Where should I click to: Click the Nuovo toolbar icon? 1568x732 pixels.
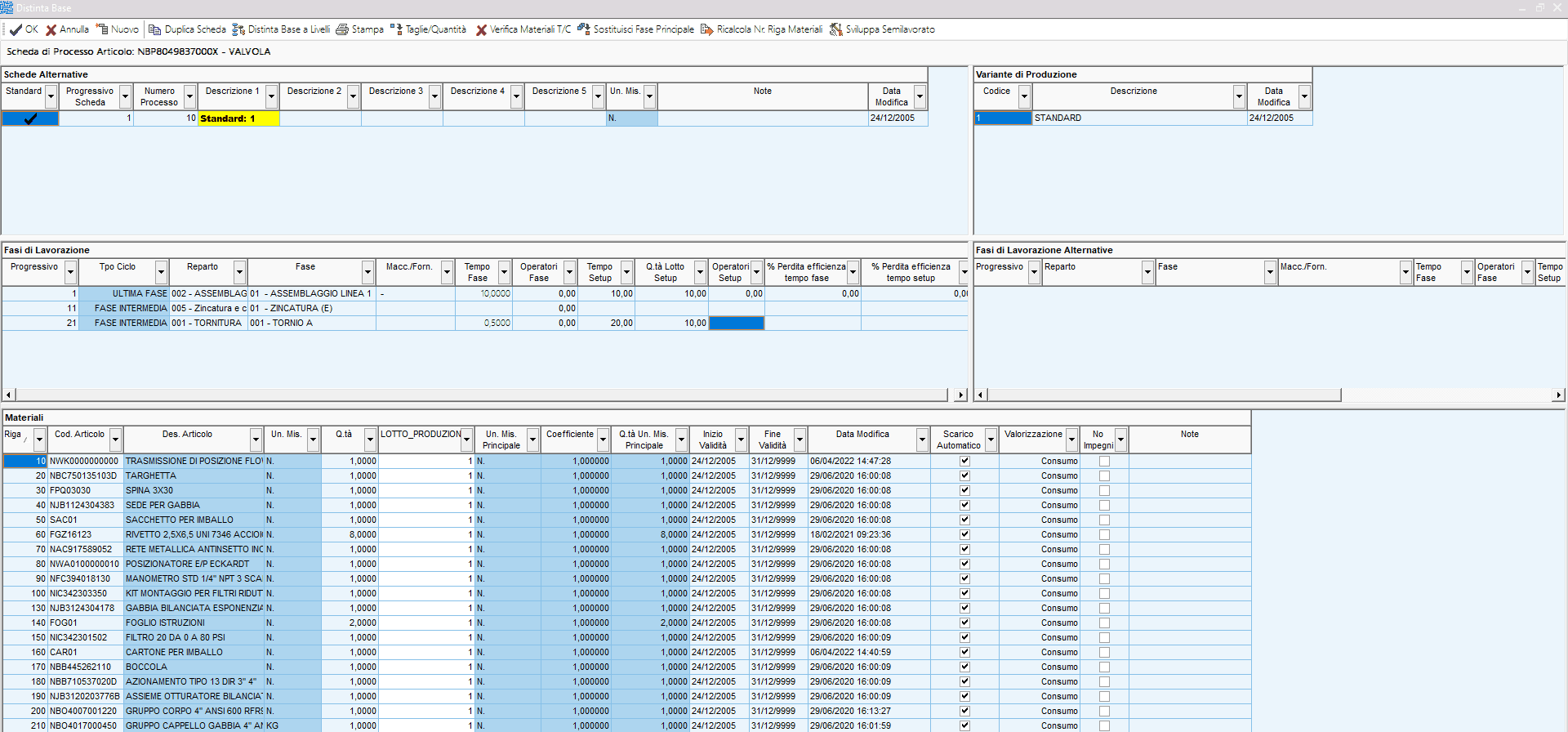[102, 29]
